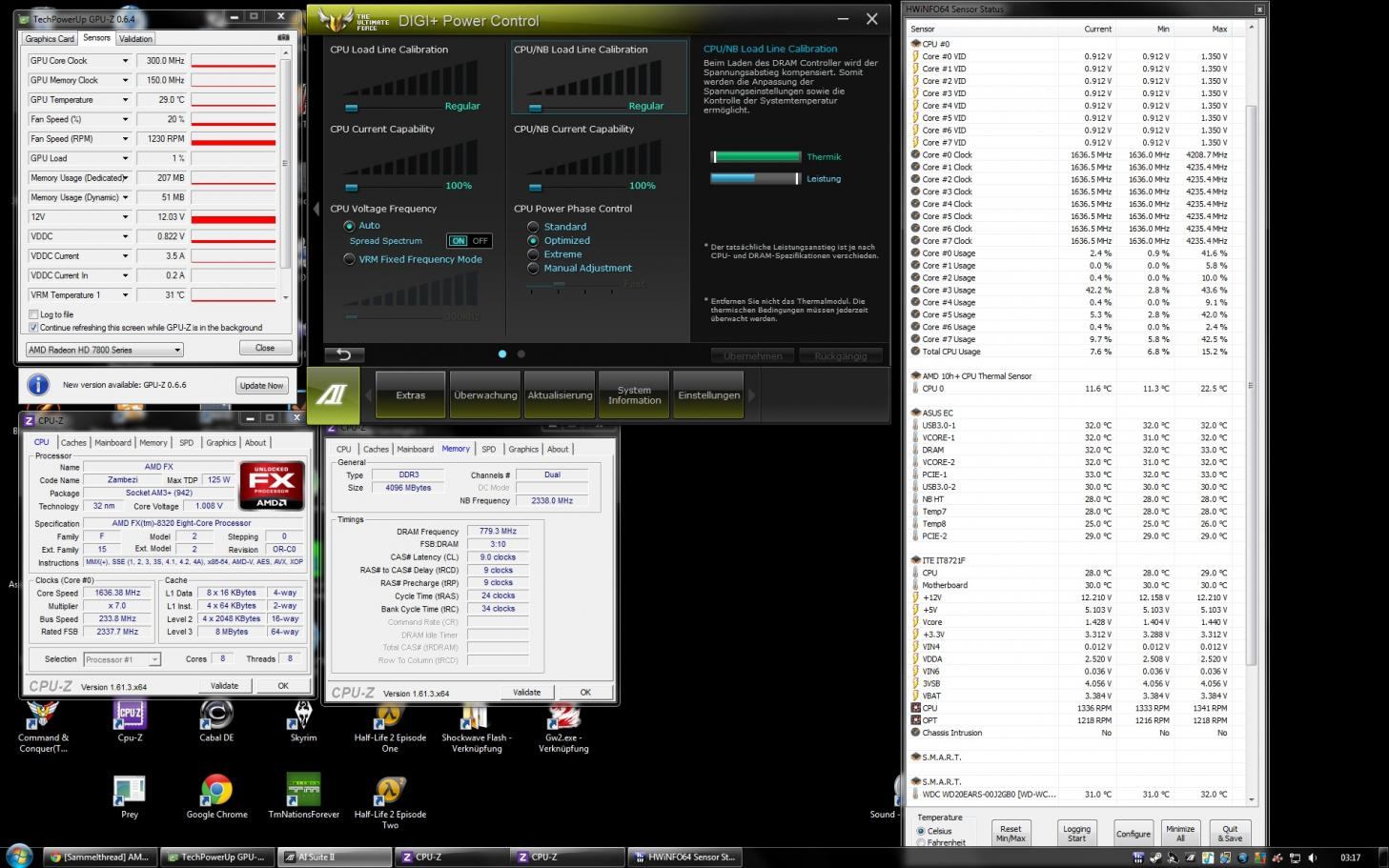Toggle continue refreshing in background checkbox
Screen dimensions: 1389x868
(x=34, y=327)
